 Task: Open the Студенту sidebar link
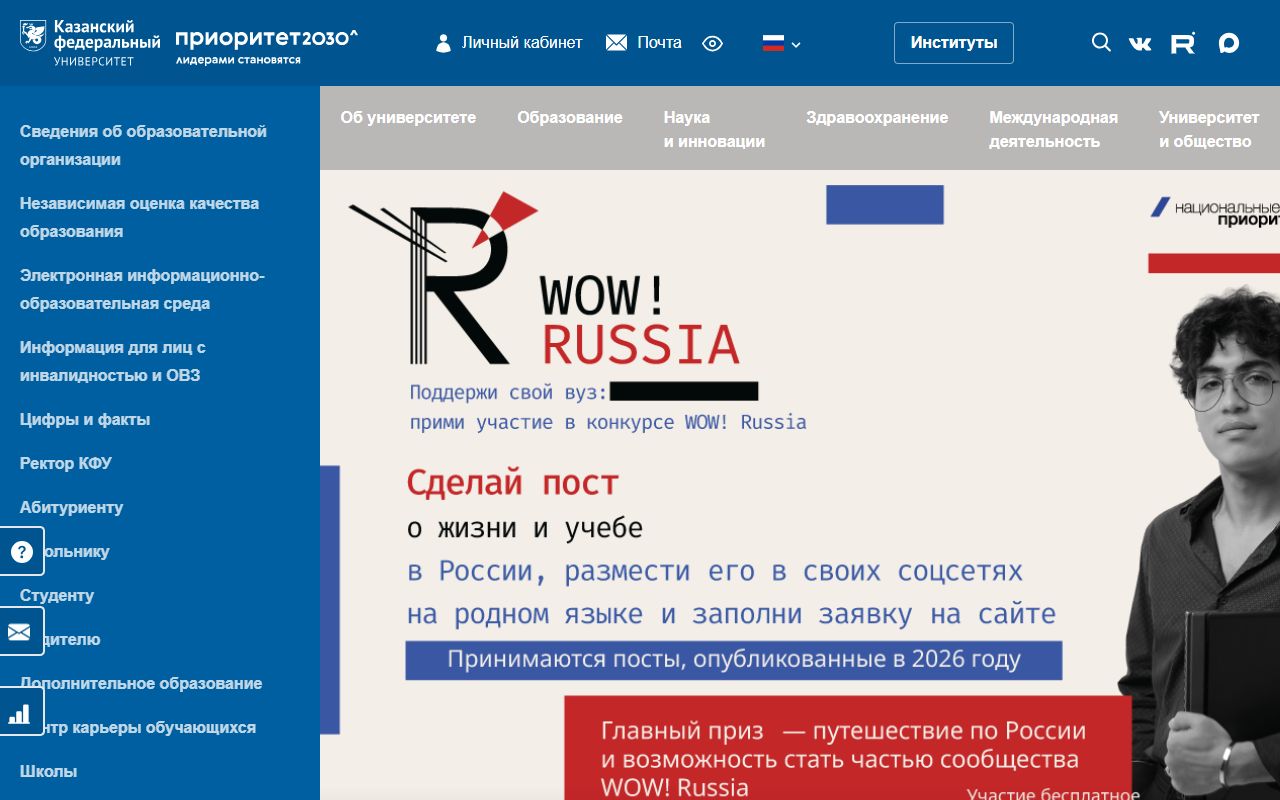click(57, 595)
